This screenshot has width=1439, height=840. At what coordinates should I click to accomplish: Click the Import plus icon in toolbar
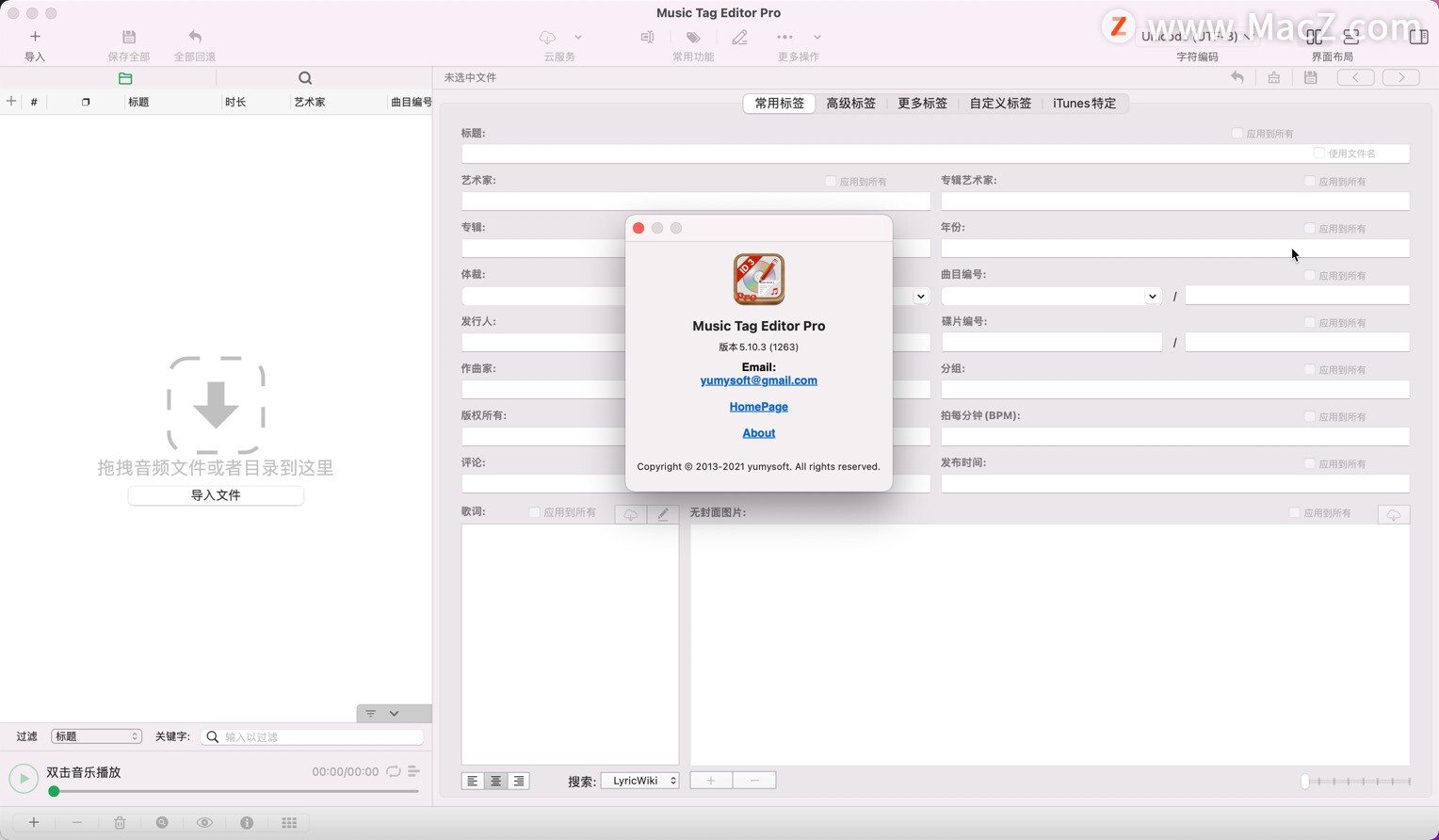click(35, 37)
